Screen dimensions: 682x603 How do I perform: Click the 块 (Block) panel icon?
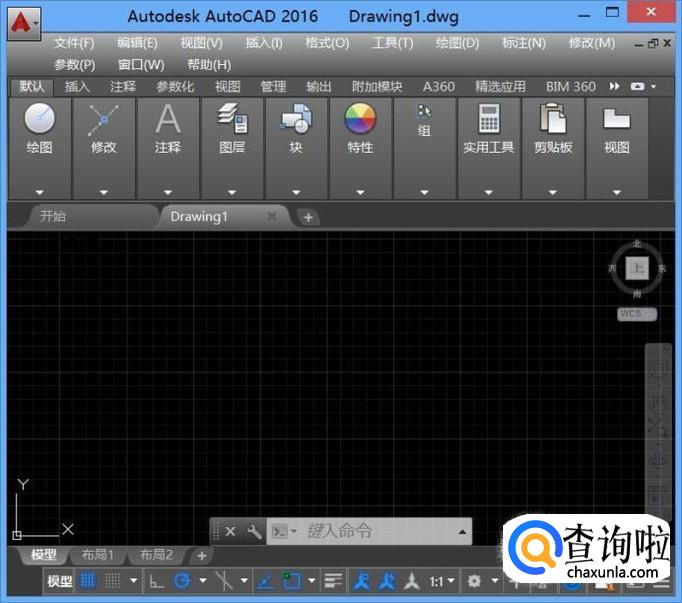tap(296, 119)
